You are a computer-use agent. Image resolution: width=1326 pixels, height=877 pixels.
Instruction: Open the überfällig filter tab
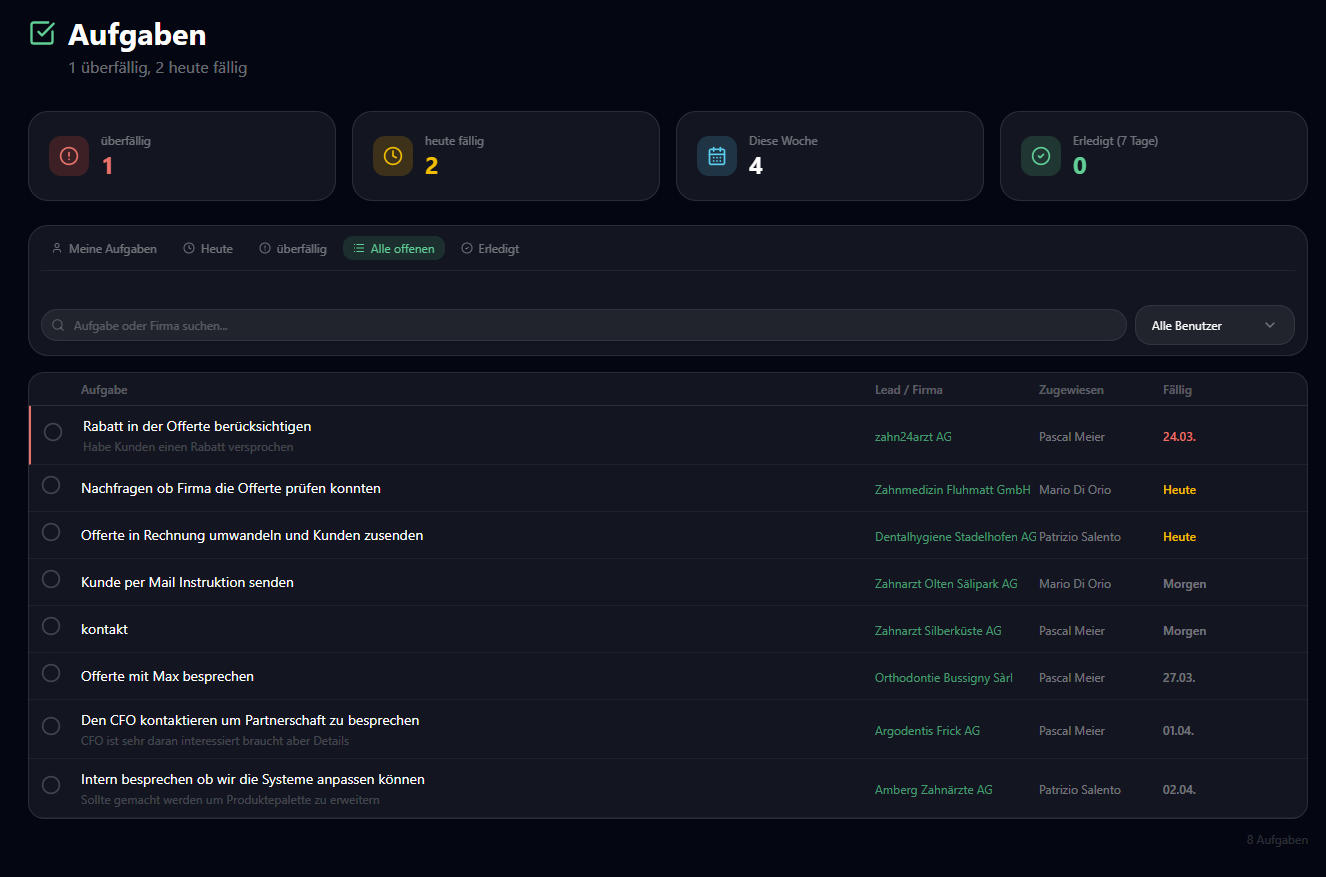click(293, 248)
